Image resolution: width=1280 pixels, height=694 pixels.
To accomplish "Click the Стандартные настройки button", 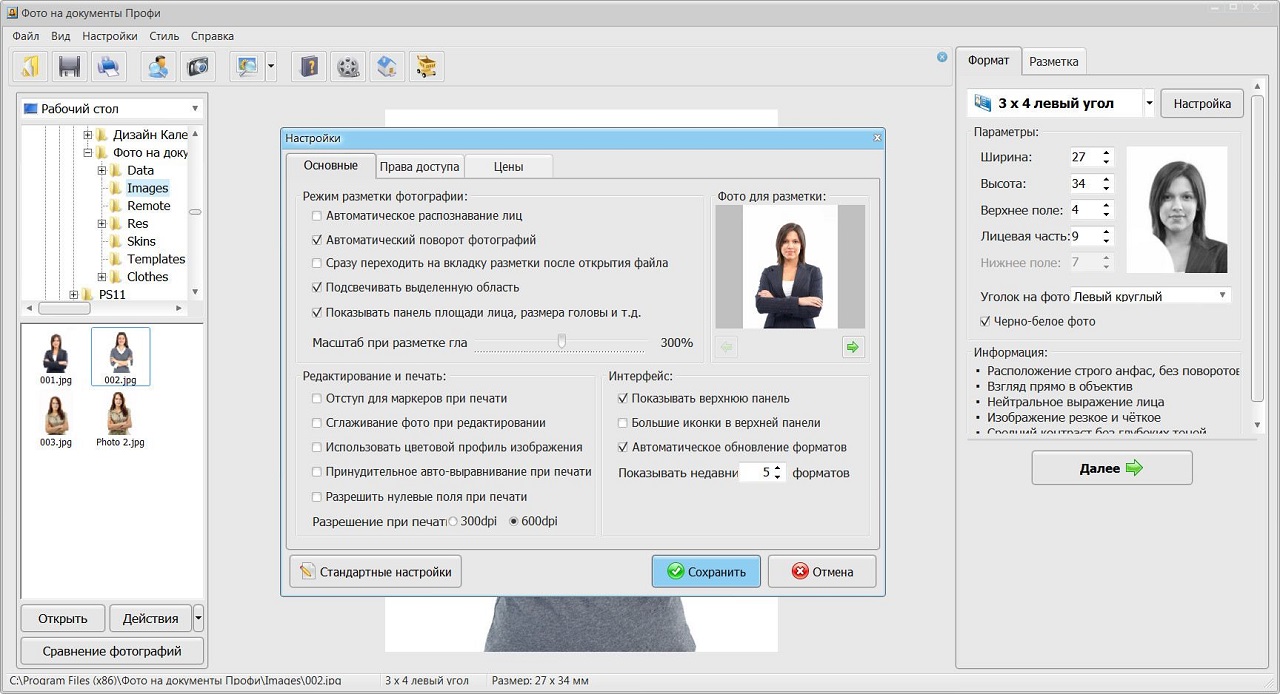I will tap(376, 572).
